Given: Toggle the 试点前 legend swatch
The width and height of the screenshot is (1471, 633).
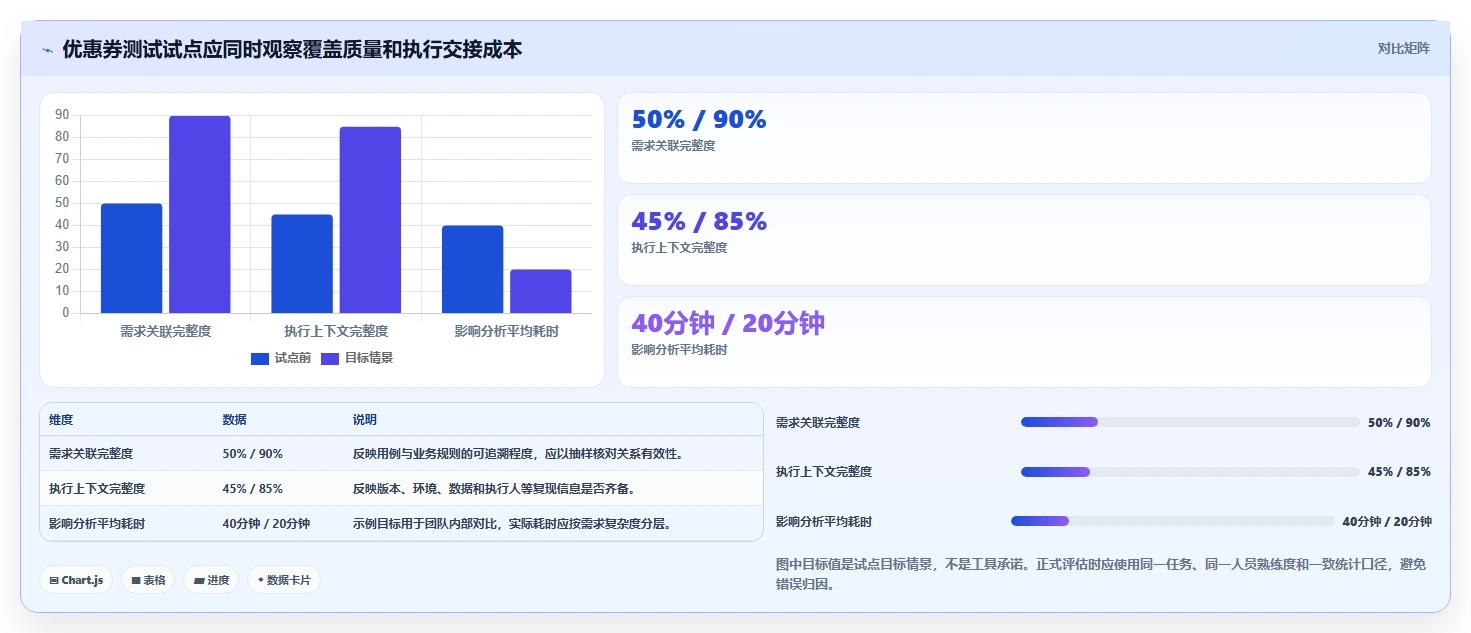Looking at the screenshot, I should 260,358.
